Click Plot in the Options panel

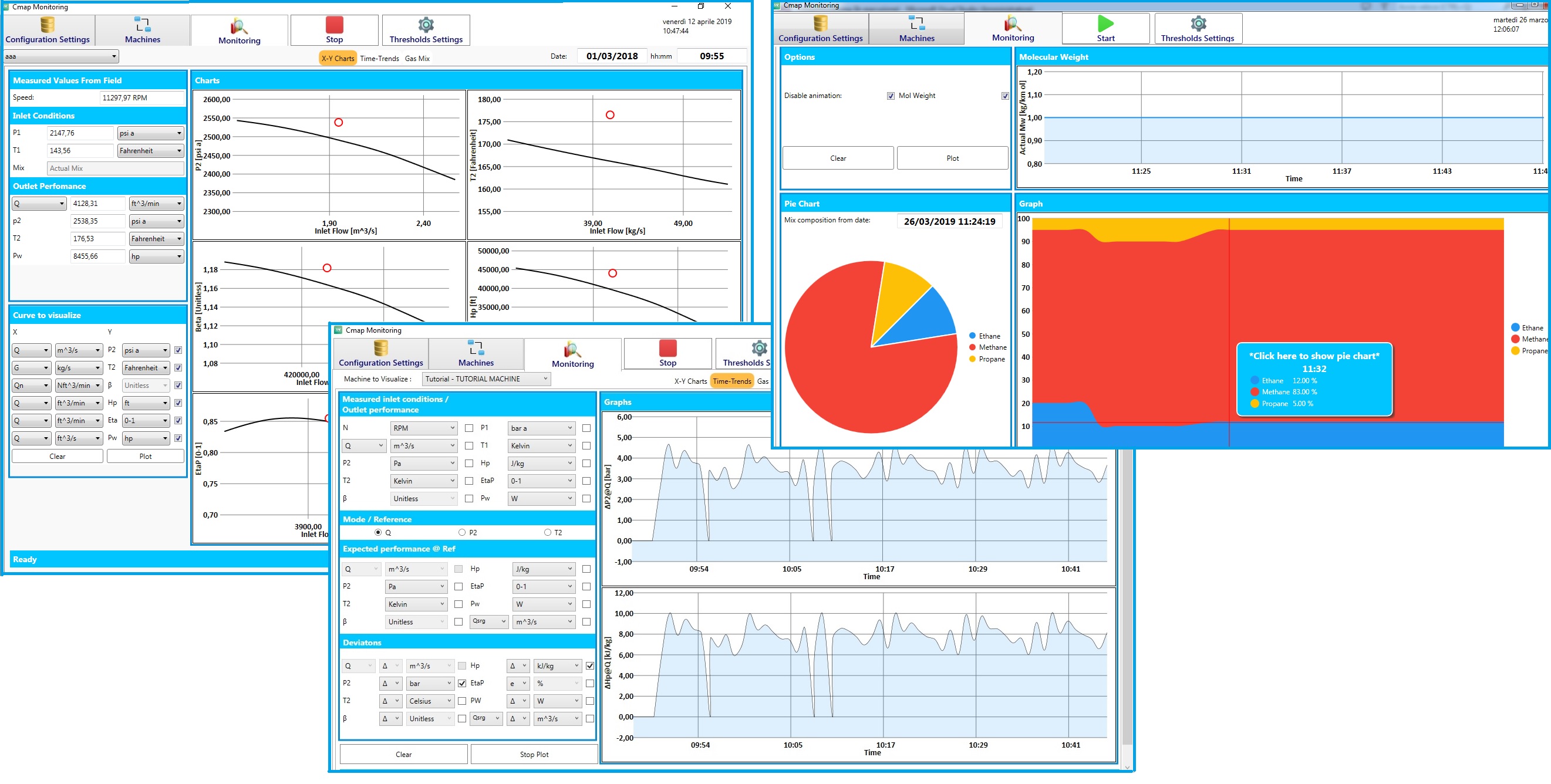(952, 158)
